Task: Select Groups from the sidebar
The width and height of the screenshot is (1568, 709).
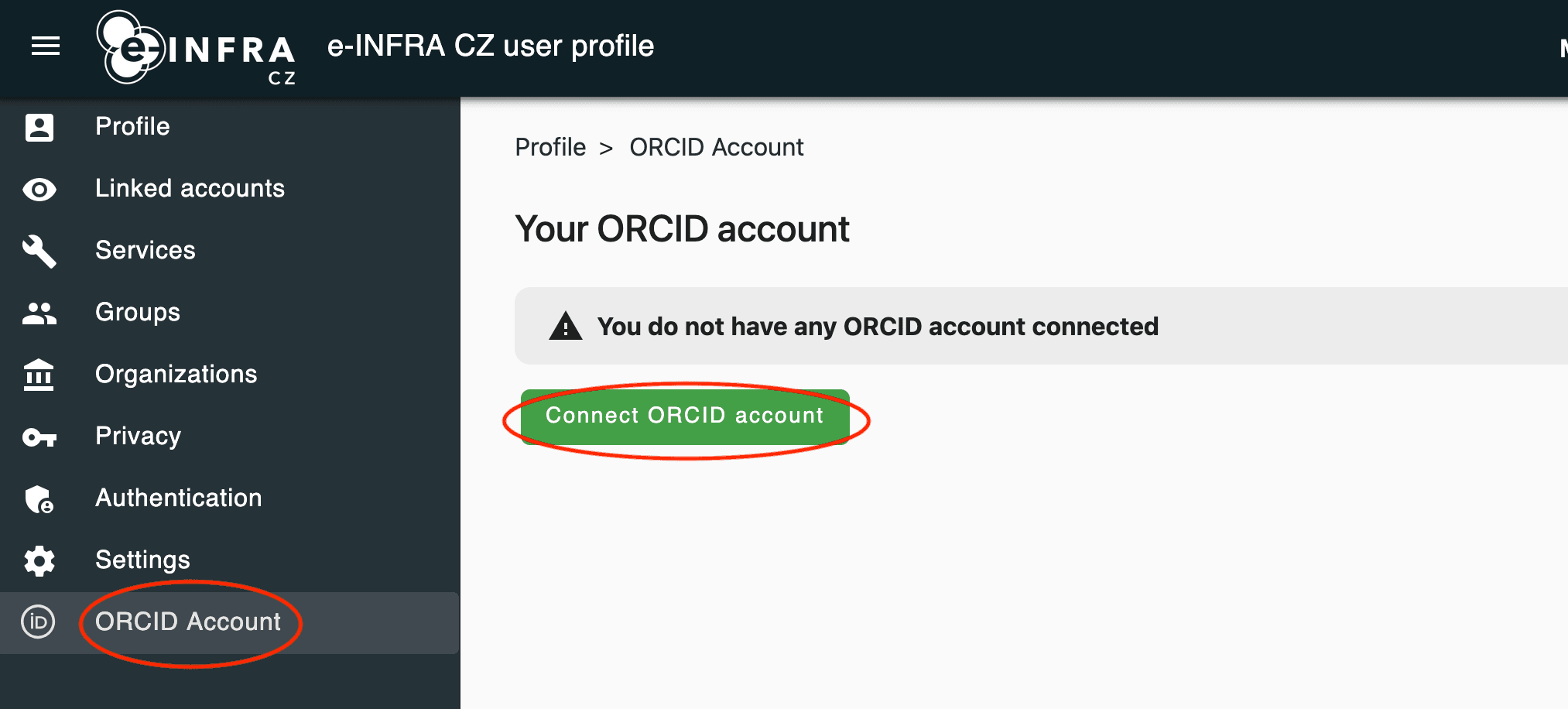Action: coord(137,312)
